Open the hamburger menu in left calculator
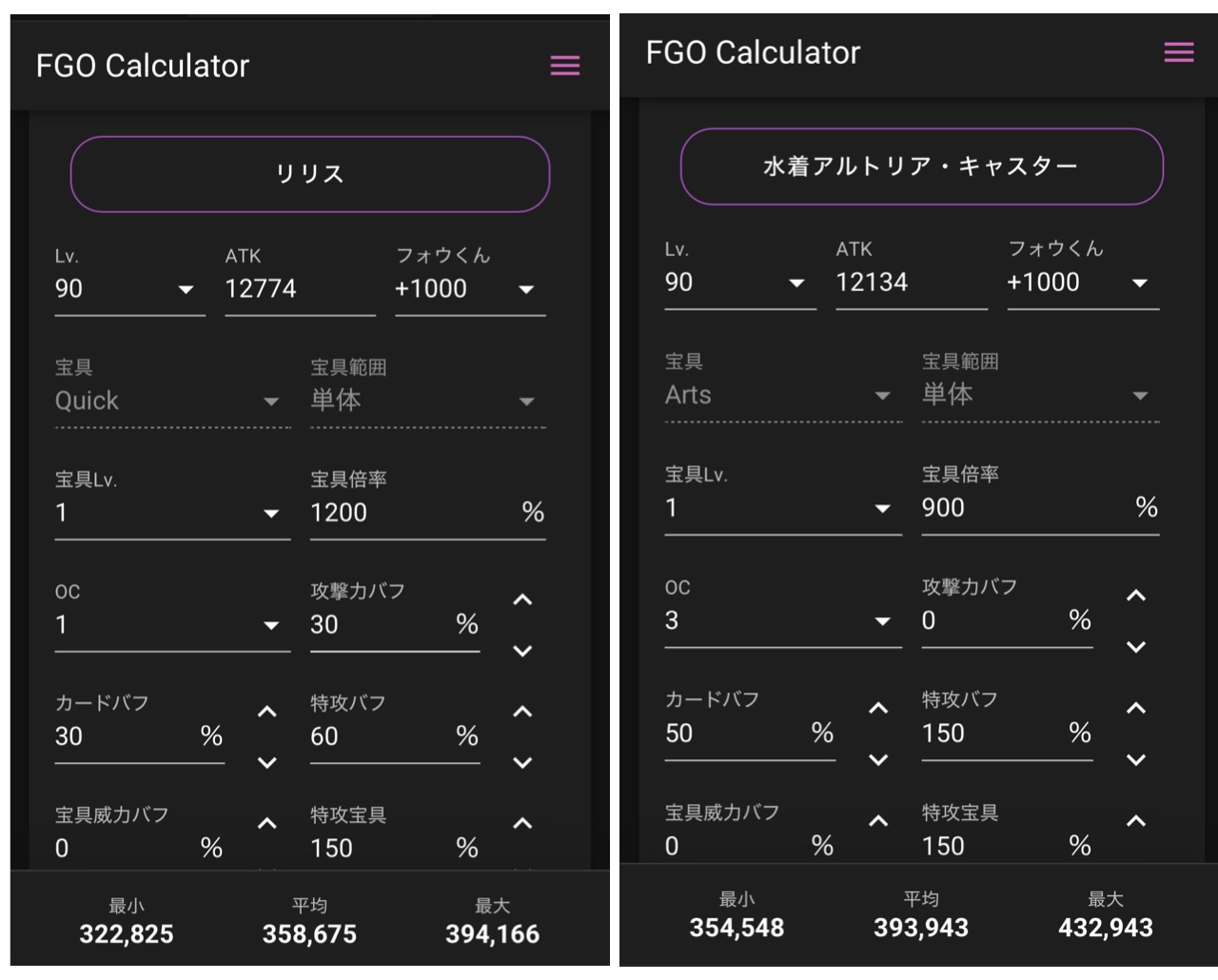This screenshot has height=980, width=1218. 564,66
